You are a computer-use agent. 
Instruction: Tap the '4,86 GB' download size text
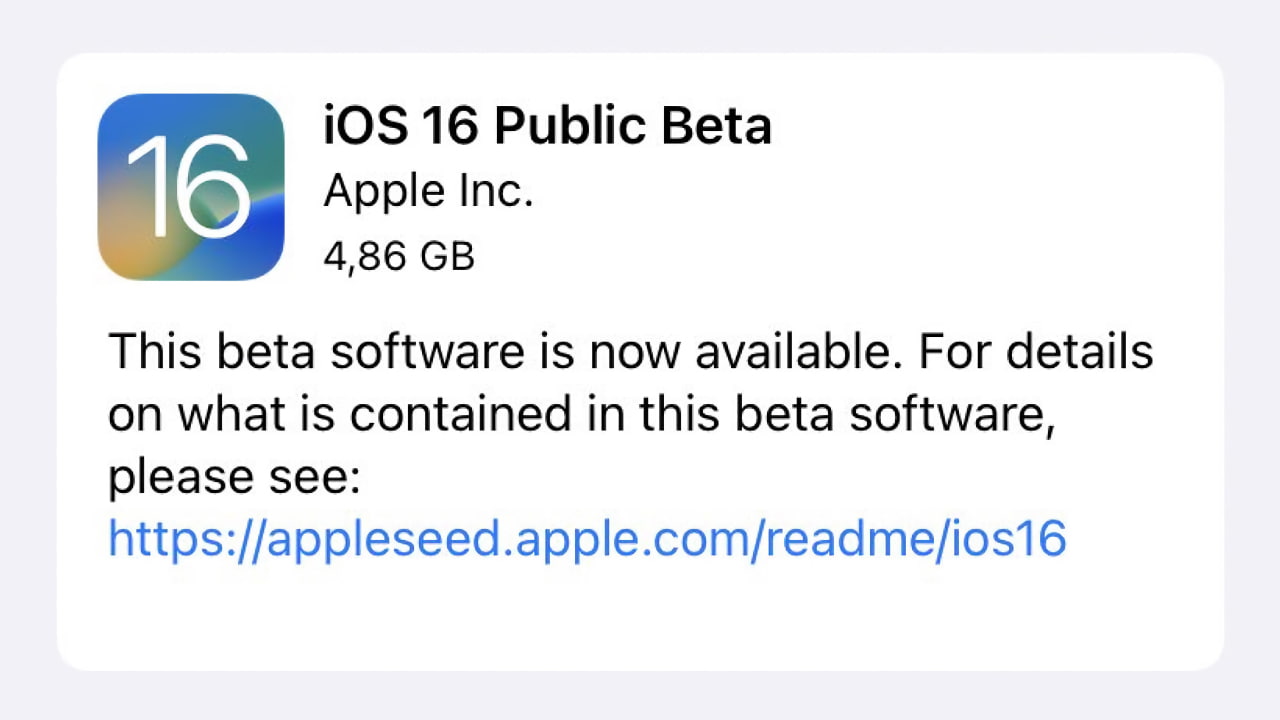point(400,255)
